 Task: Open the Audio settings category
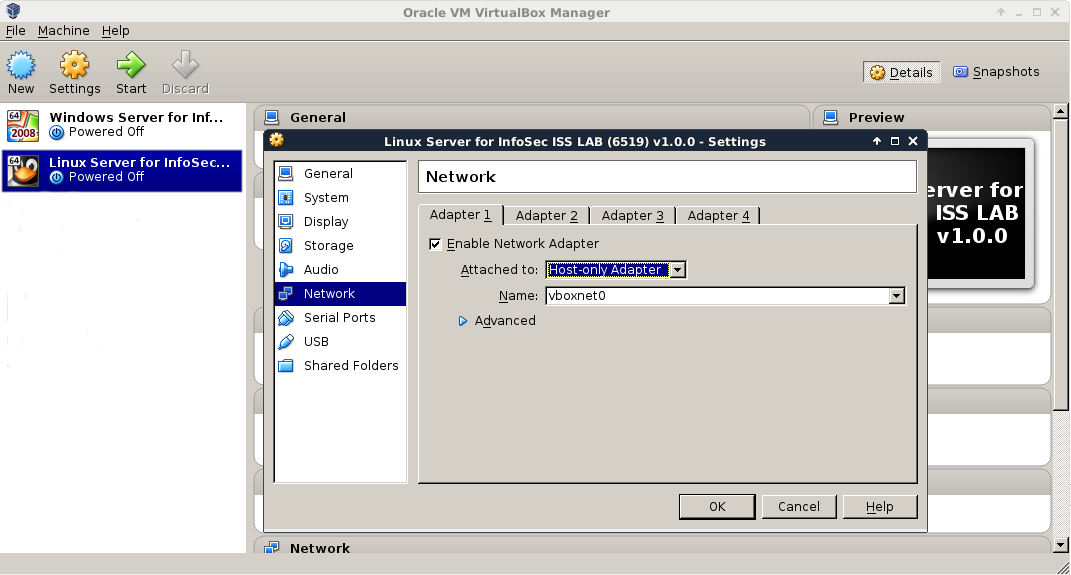340,269
